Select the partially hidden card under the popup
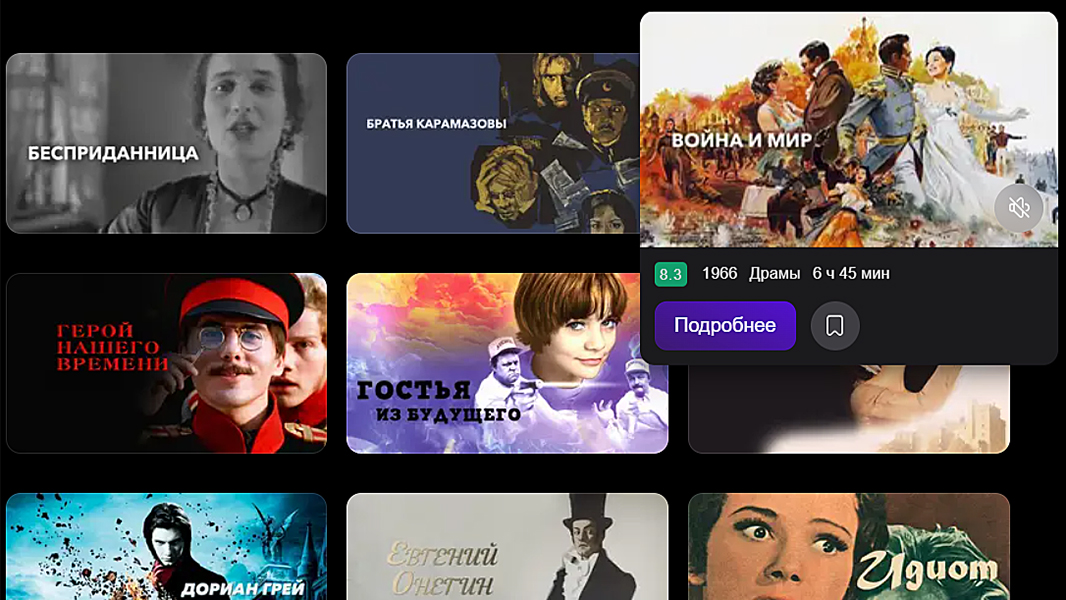 (849, 409)
